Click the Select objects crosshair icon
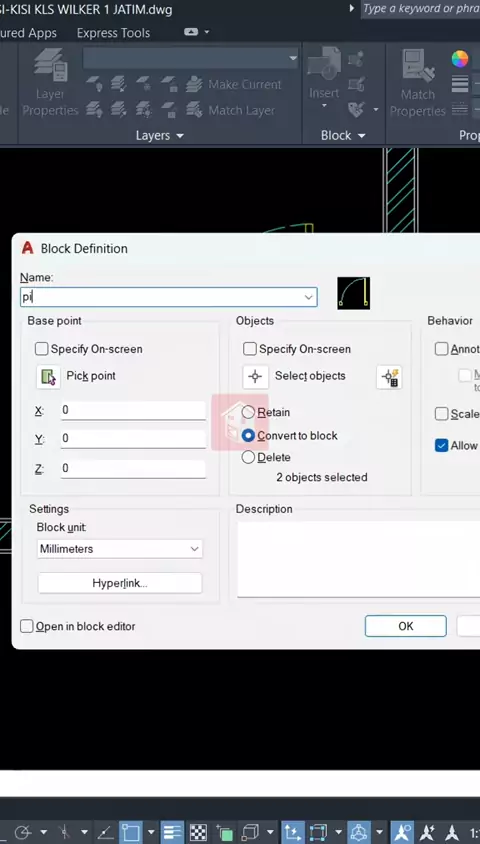480x844 pixels. tap(255, 376)
